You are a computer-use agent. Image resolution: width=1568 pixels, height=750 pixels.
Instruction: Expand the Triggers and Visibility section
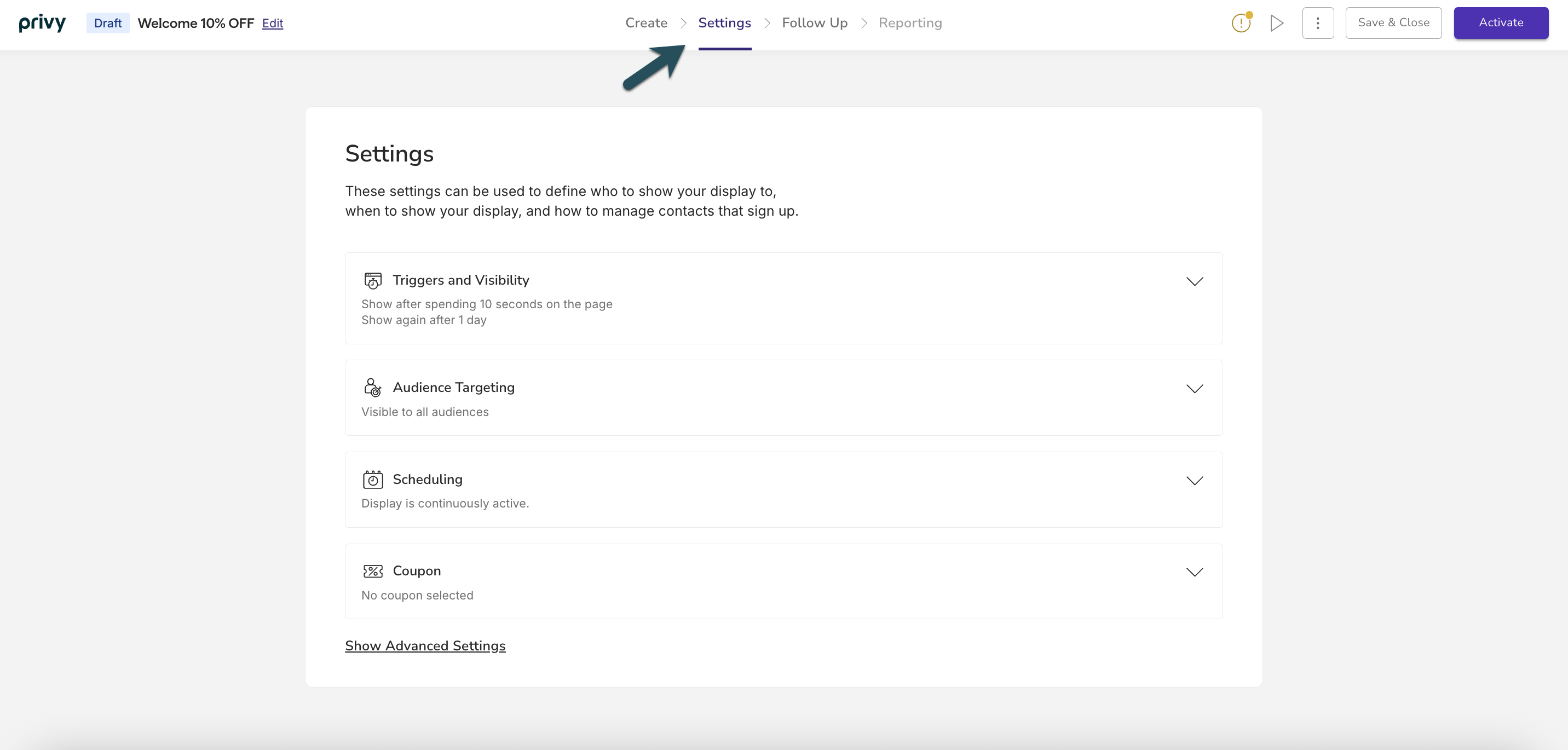1194,281
